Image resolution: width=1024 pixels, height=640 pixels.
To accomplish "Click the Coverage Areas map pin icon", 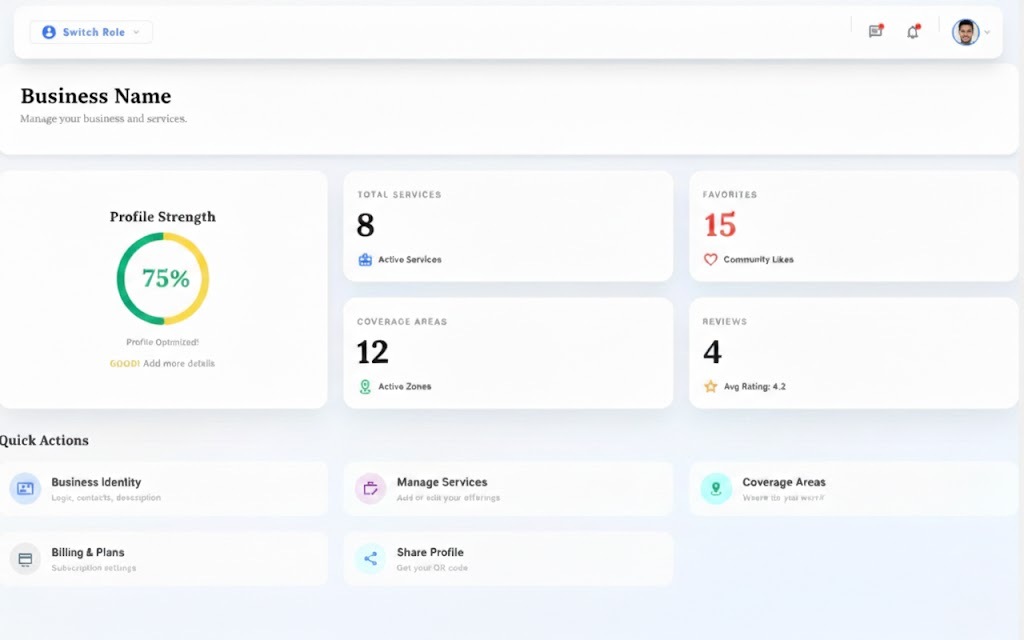I will coord(715,488).
